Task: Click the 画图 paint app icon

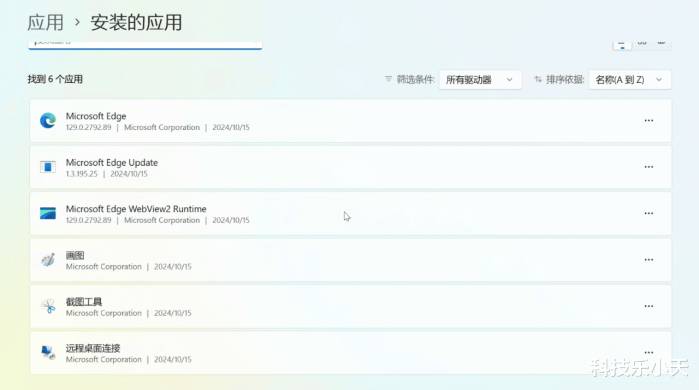Action: 48,259
